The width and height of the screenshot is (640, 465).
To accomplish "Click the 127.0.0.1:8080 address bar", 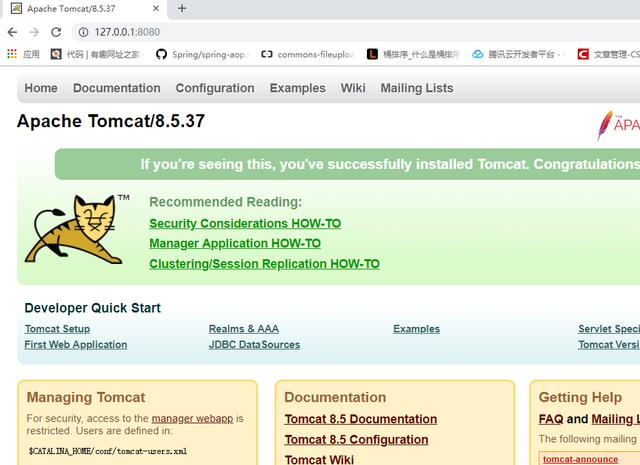I will coord(355,32).
